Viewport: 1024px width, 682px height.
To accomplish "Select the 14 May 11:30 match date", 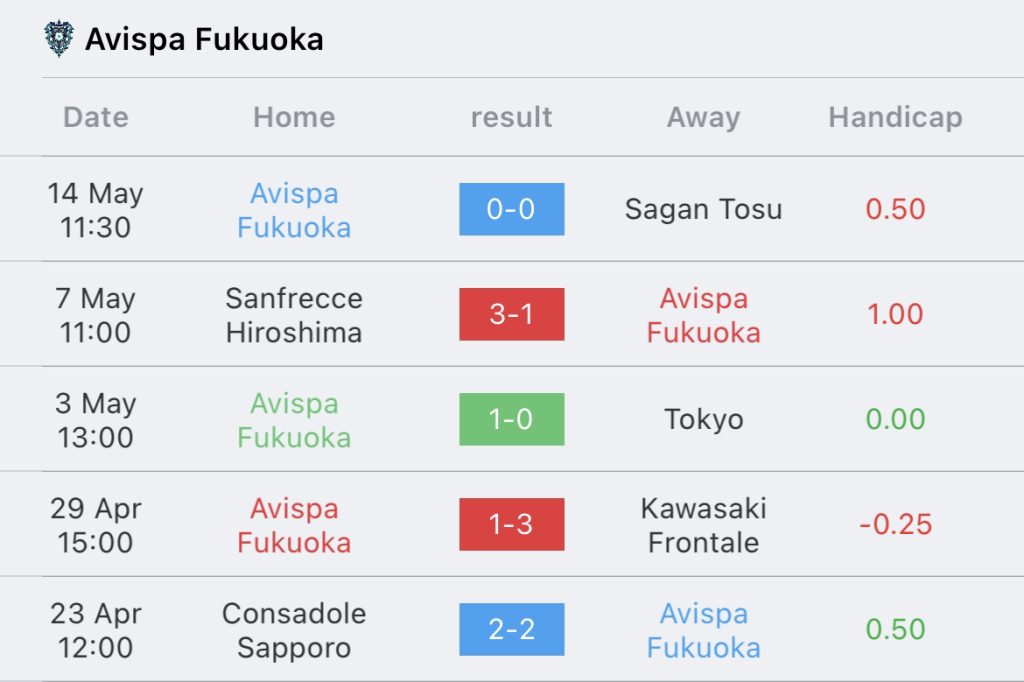I will (x=95, y=210).
